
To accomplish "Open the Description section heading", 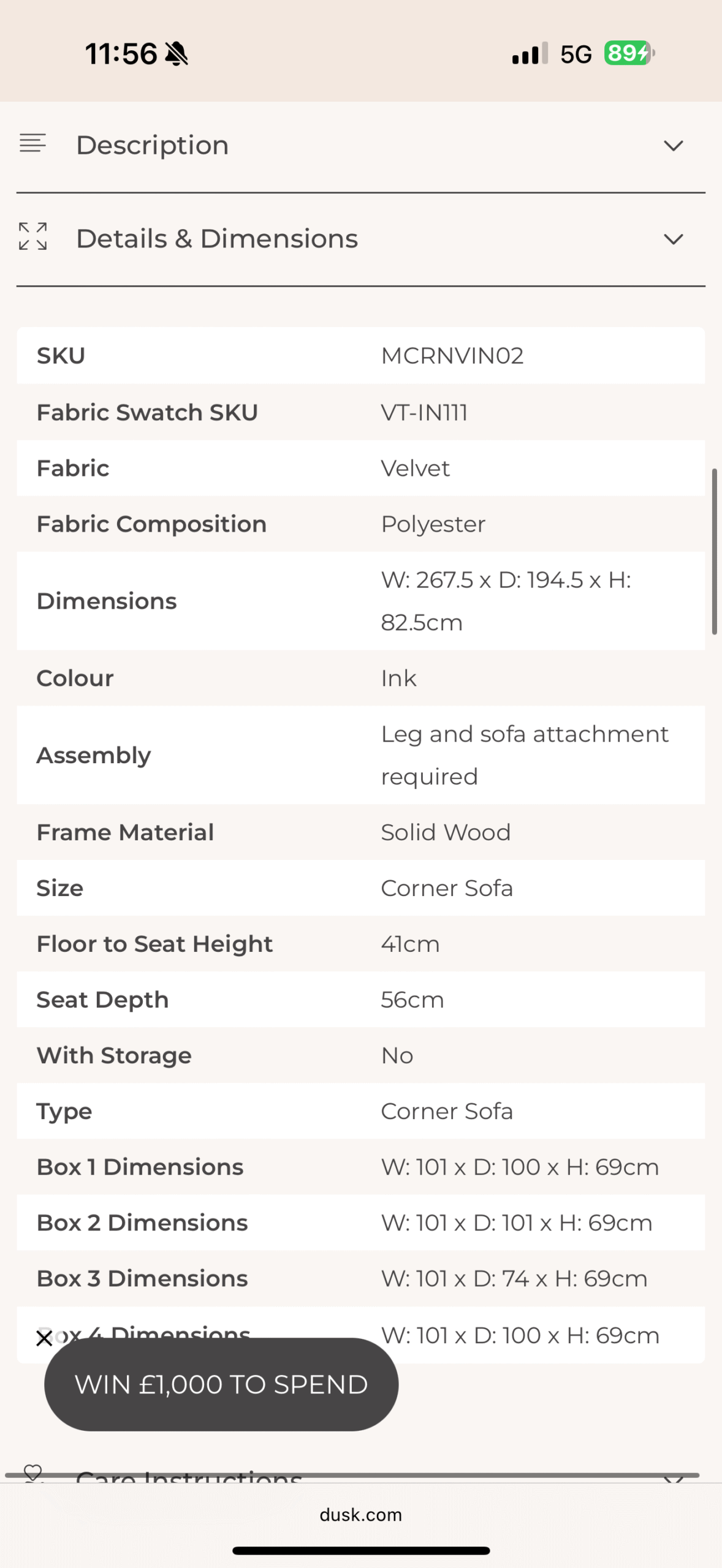I will pyautogui.click(x=152, y=145).
